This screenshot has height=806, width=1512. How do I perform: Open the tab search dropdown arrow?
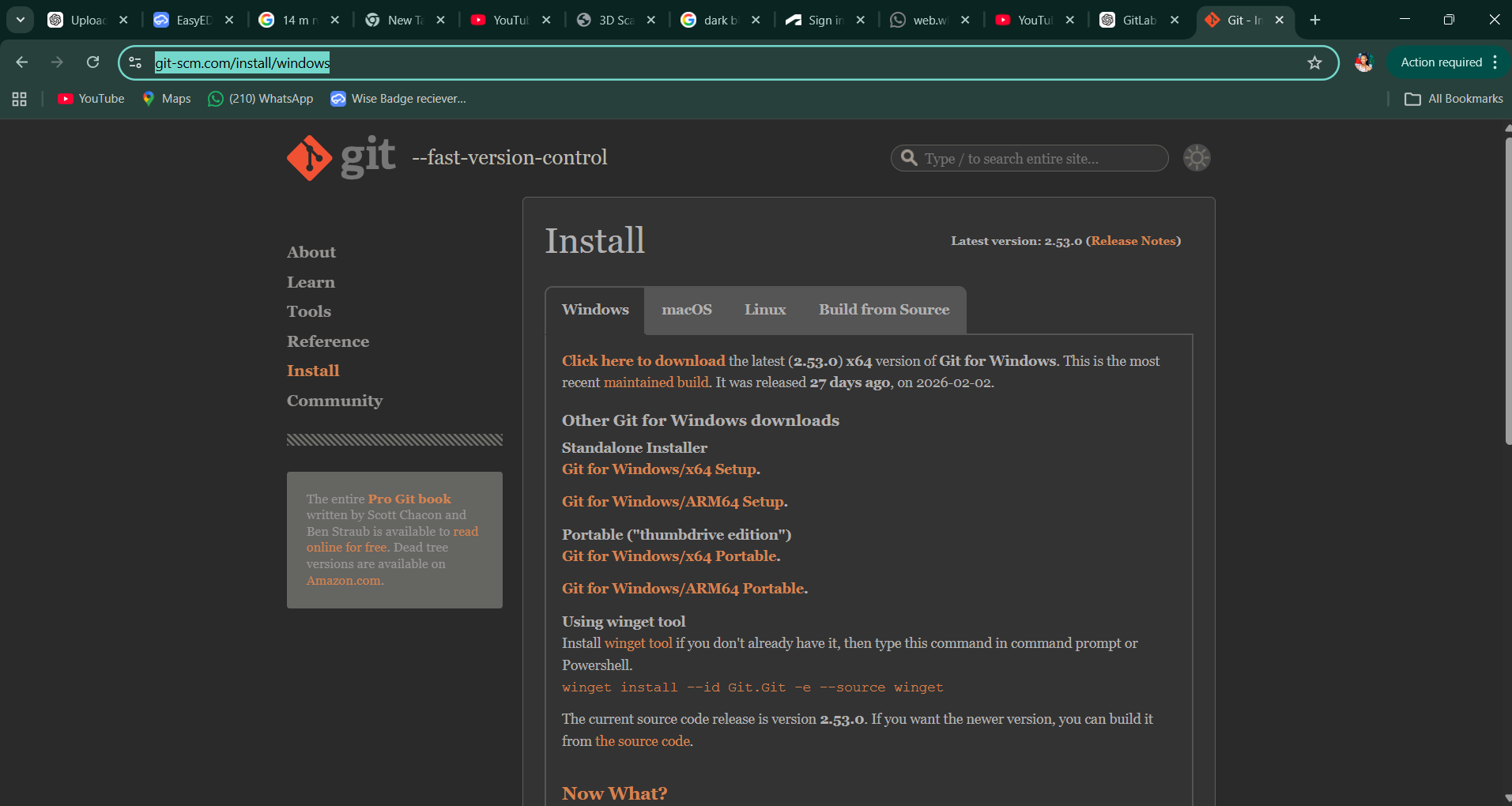[x=20, y=20]
